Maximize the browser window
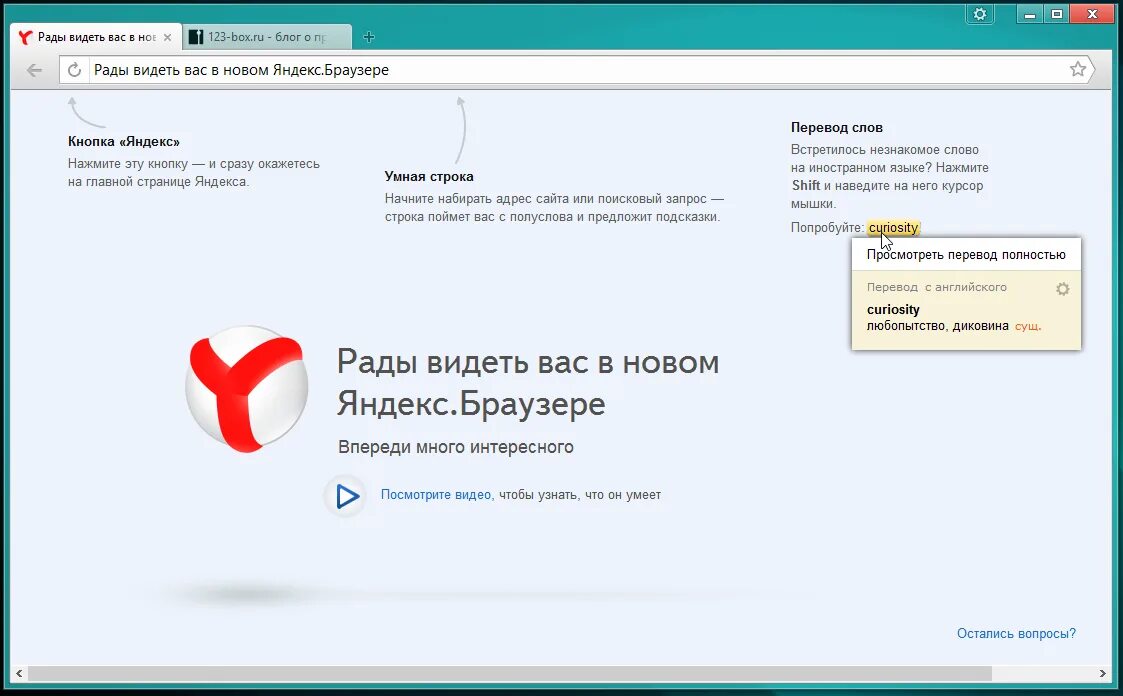The height and width of the screenshot is (696, 1123). (x=1056, y=14)
